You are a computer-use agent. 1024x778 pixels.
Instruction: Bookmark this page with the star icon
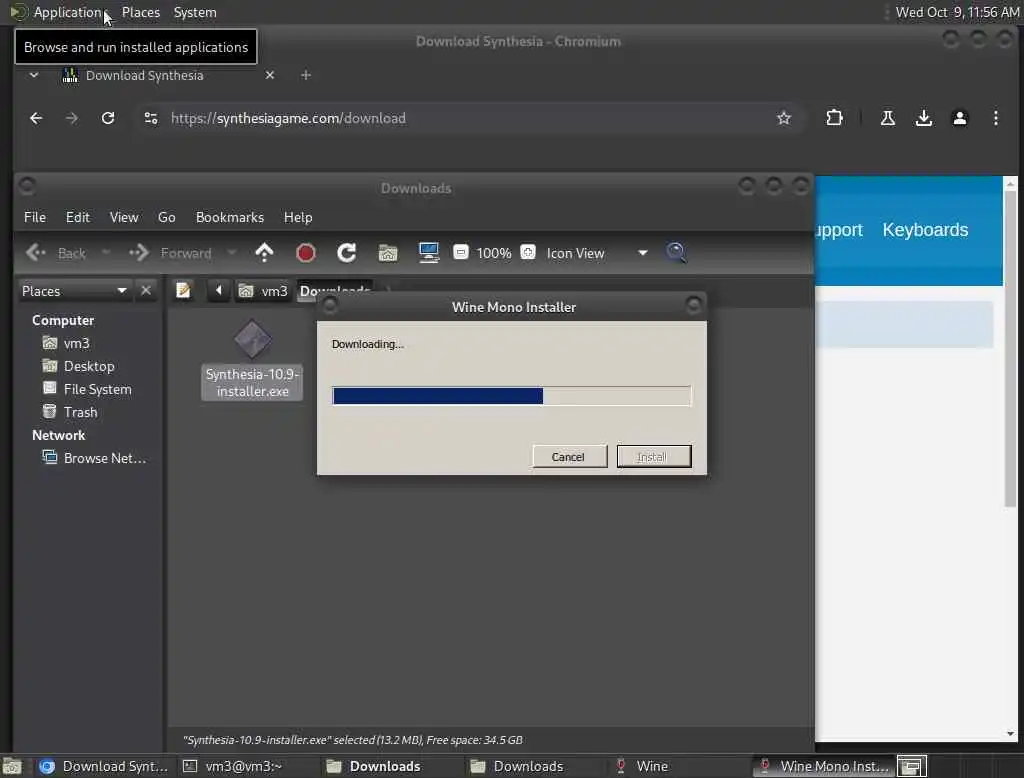tap(784, 118)
